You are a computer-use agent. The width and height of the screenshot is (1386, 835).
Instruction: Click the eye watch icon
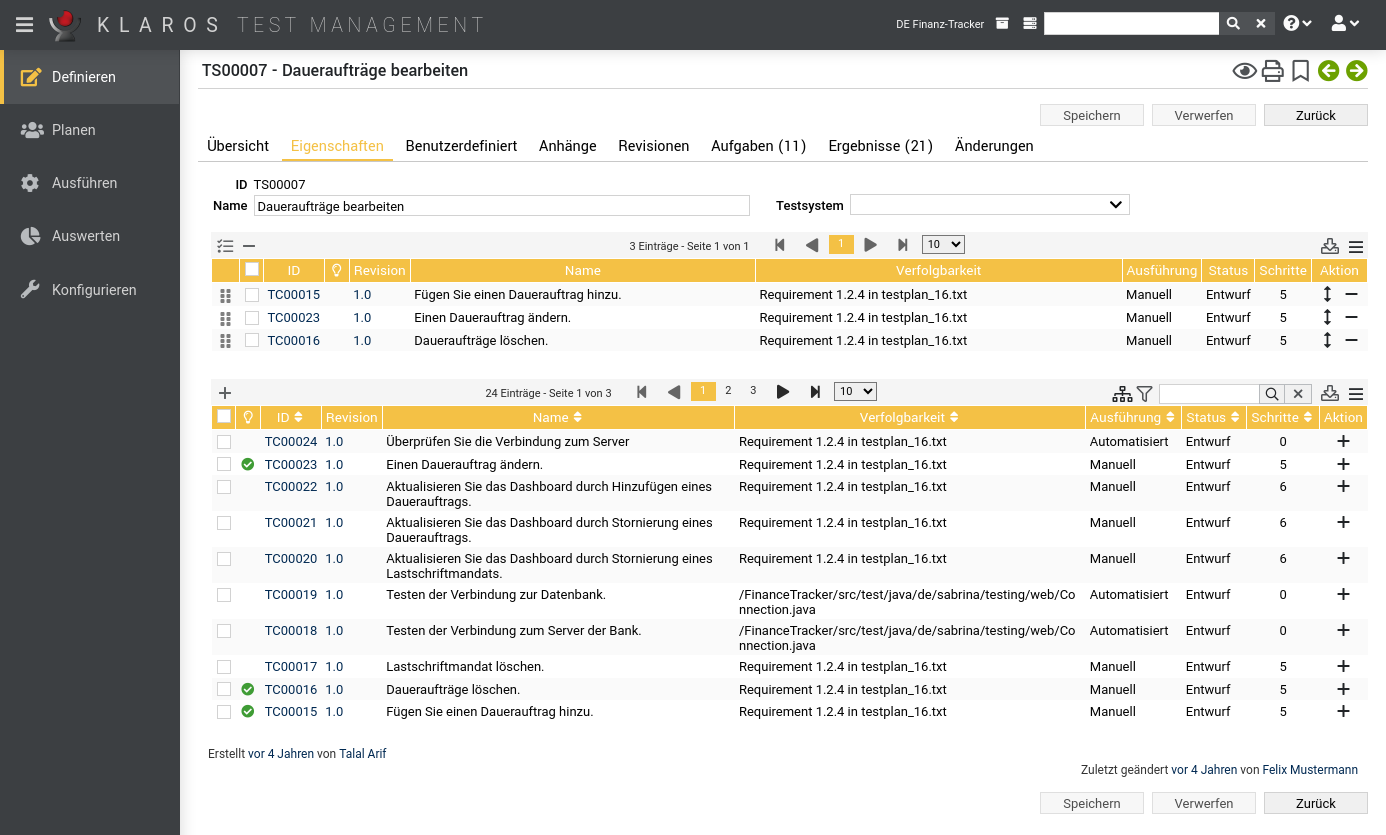pyautogui.click(x=1244, y=71)
